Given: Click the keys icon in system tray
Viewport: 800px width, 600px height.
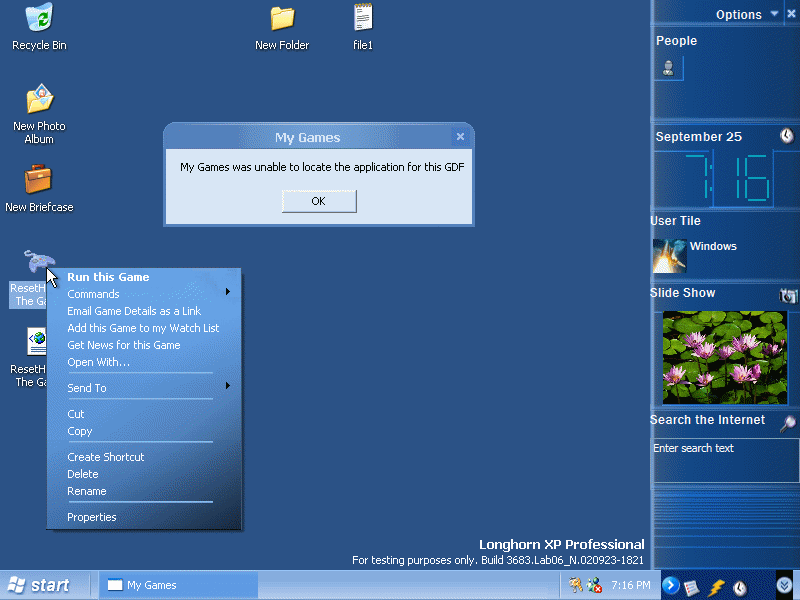Looking at the screenshot, I should 575,585.
